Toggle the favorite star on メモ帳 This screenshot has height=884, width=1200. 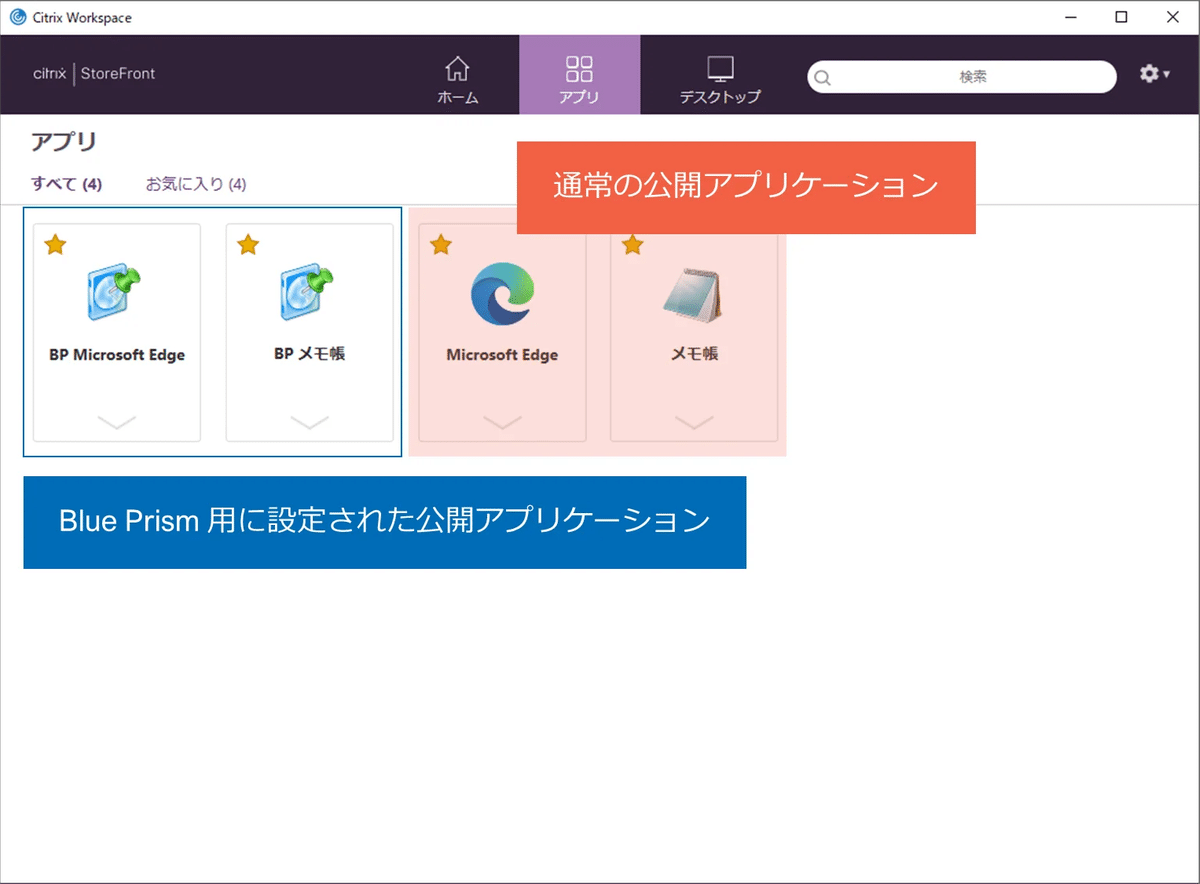pos(632,243)
